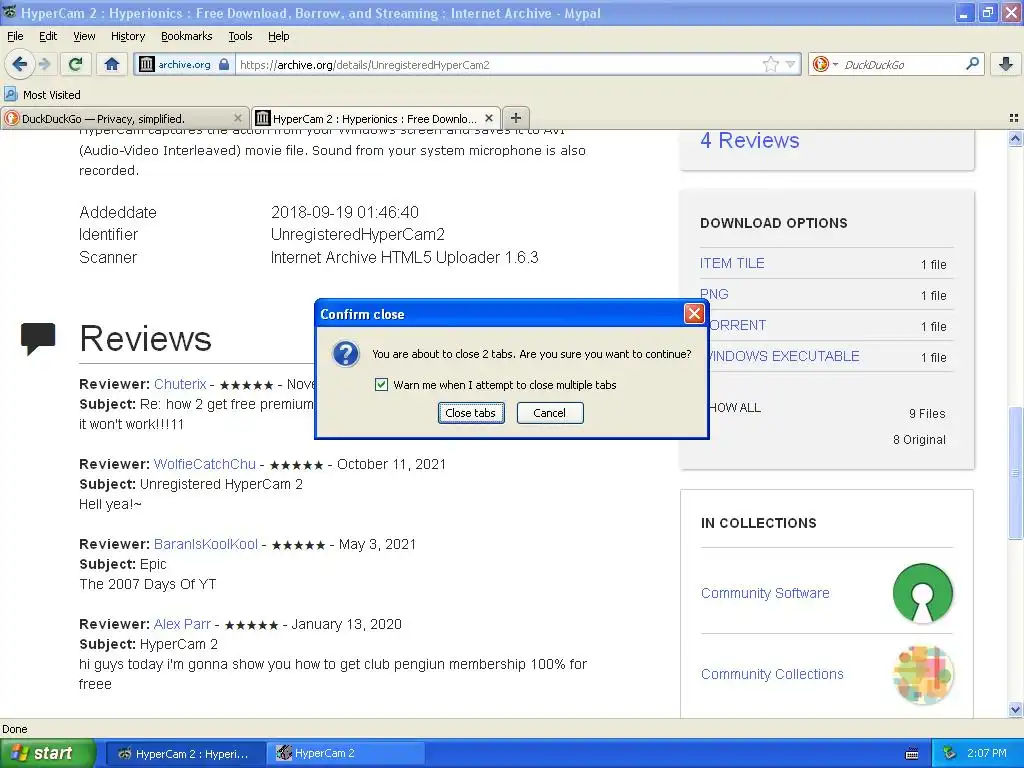Click the identifier UnregisteredHyperCam2 text

pyautogui.click(x=357, y=234)
